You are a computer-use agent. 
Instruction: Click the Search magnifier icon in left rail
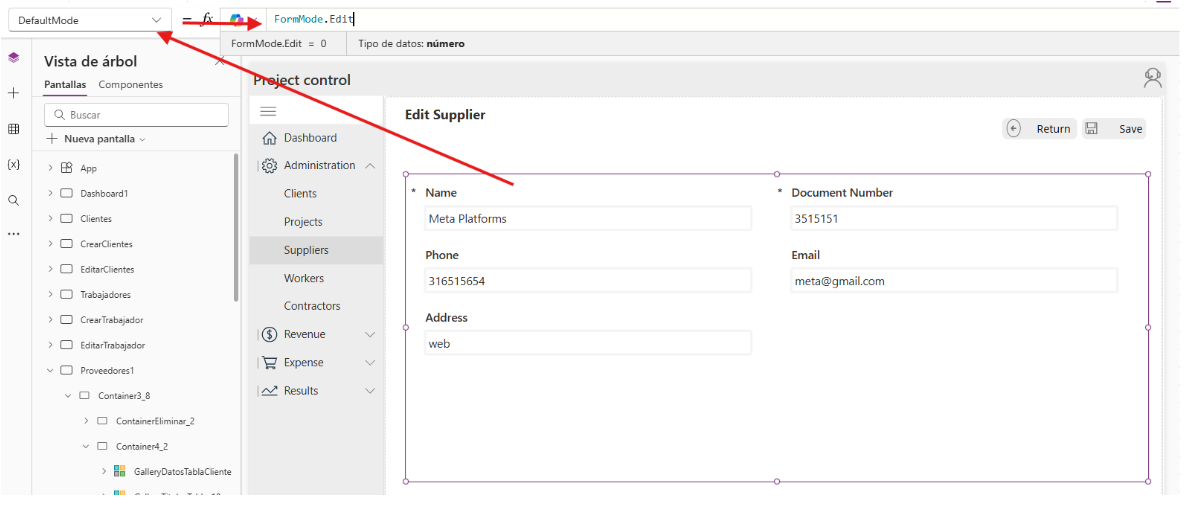13,200
